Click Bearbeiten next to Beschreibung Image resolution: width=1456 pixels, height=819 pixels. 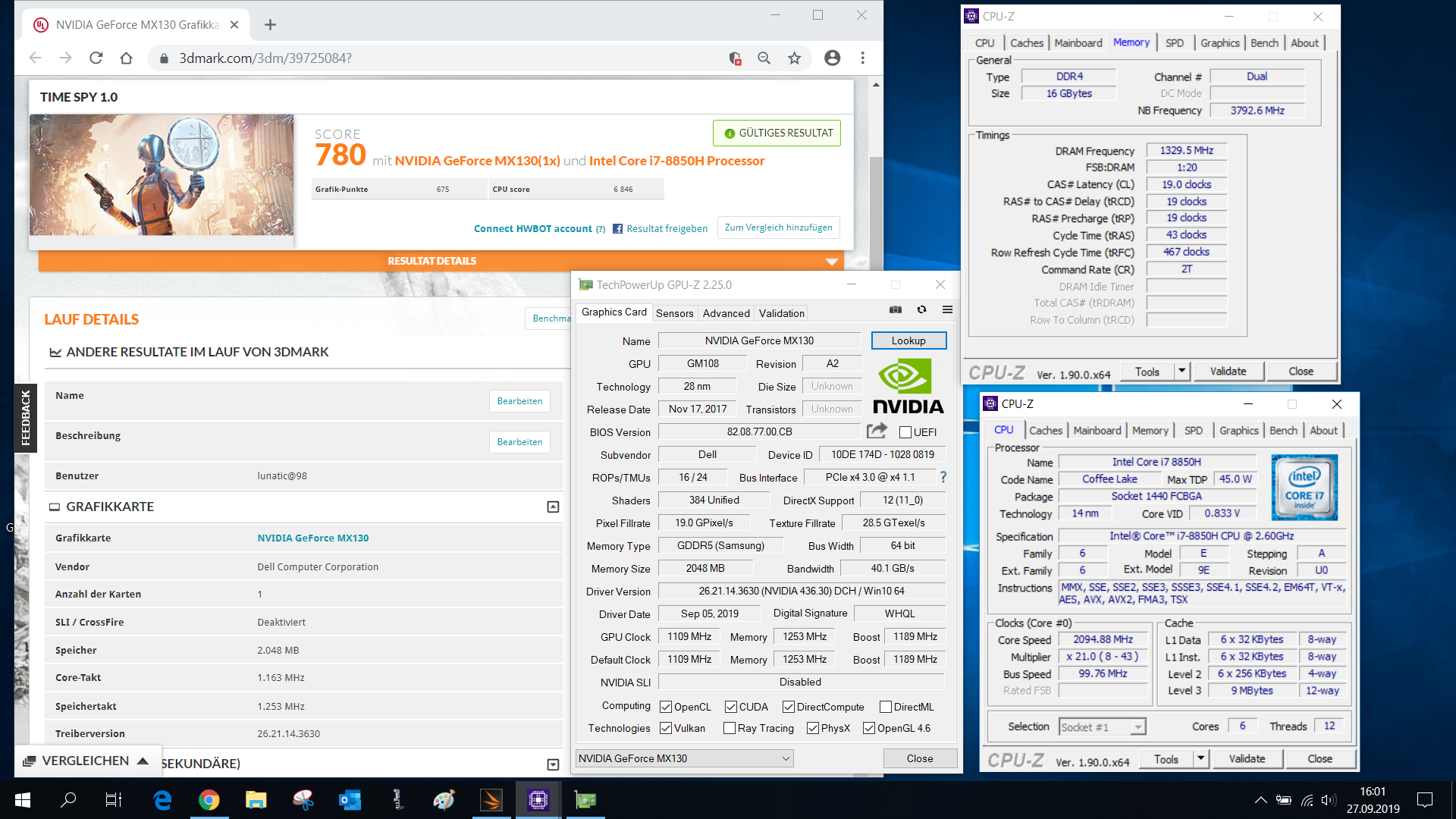point(519,441)
